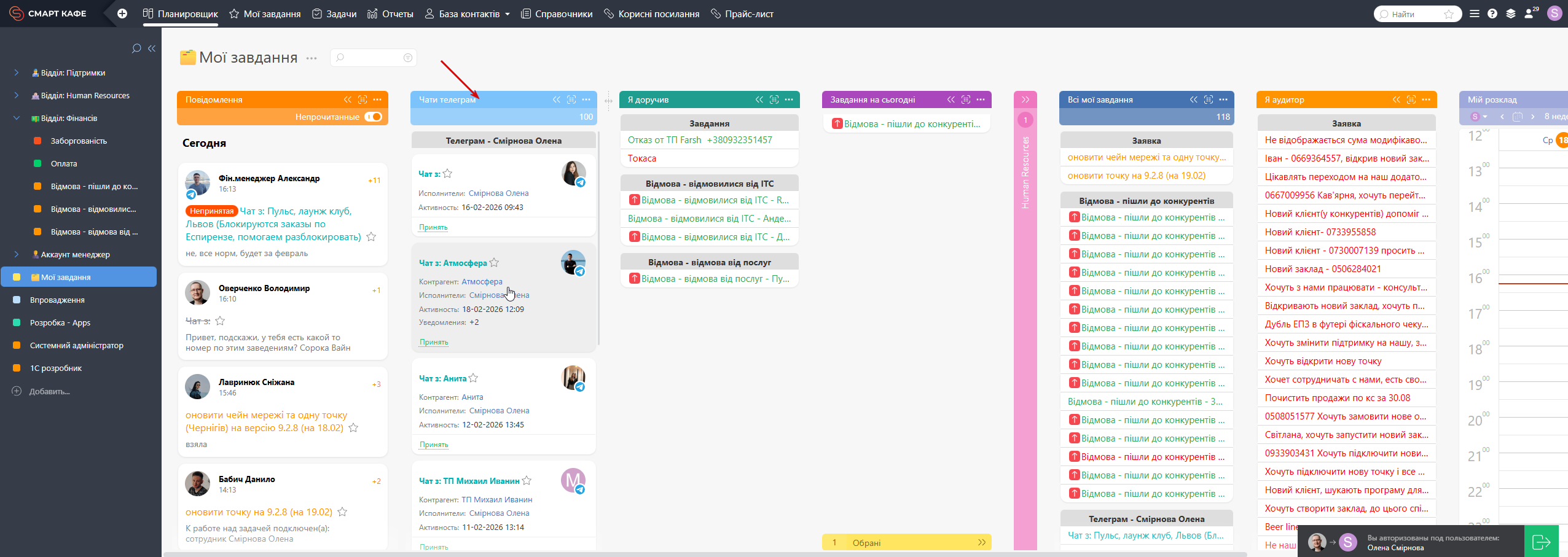Star the Чат з: ТП Михаил Иванин card
The width and height of the screenshot is (1568, 557).
(x=527, y=481)
